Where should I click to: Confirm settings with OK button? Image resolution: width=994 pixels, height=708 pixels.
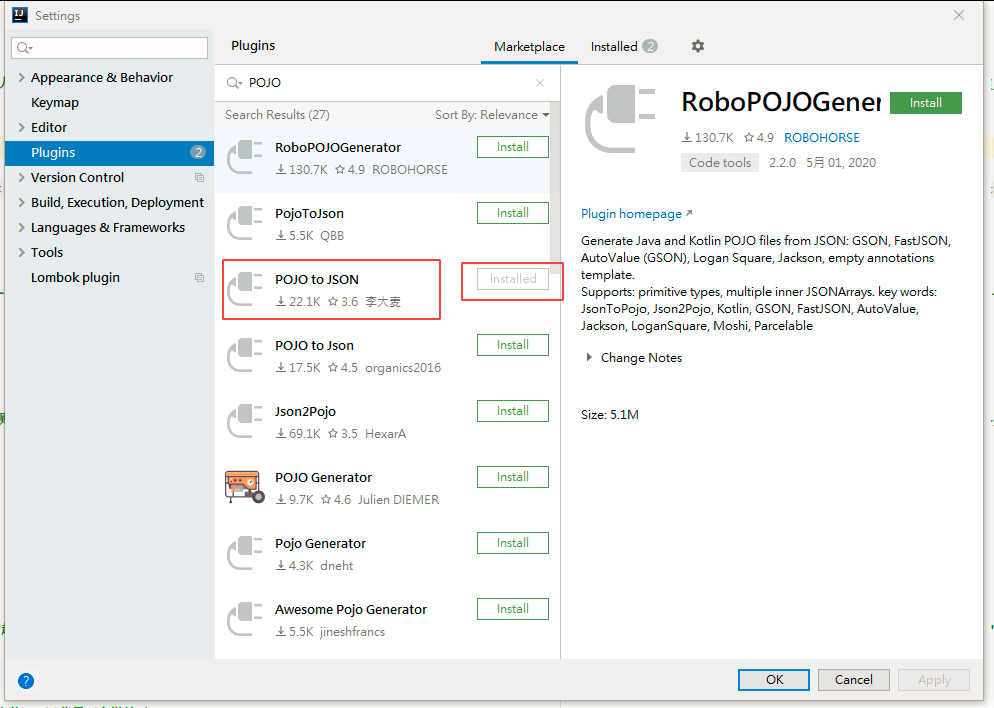774,679
